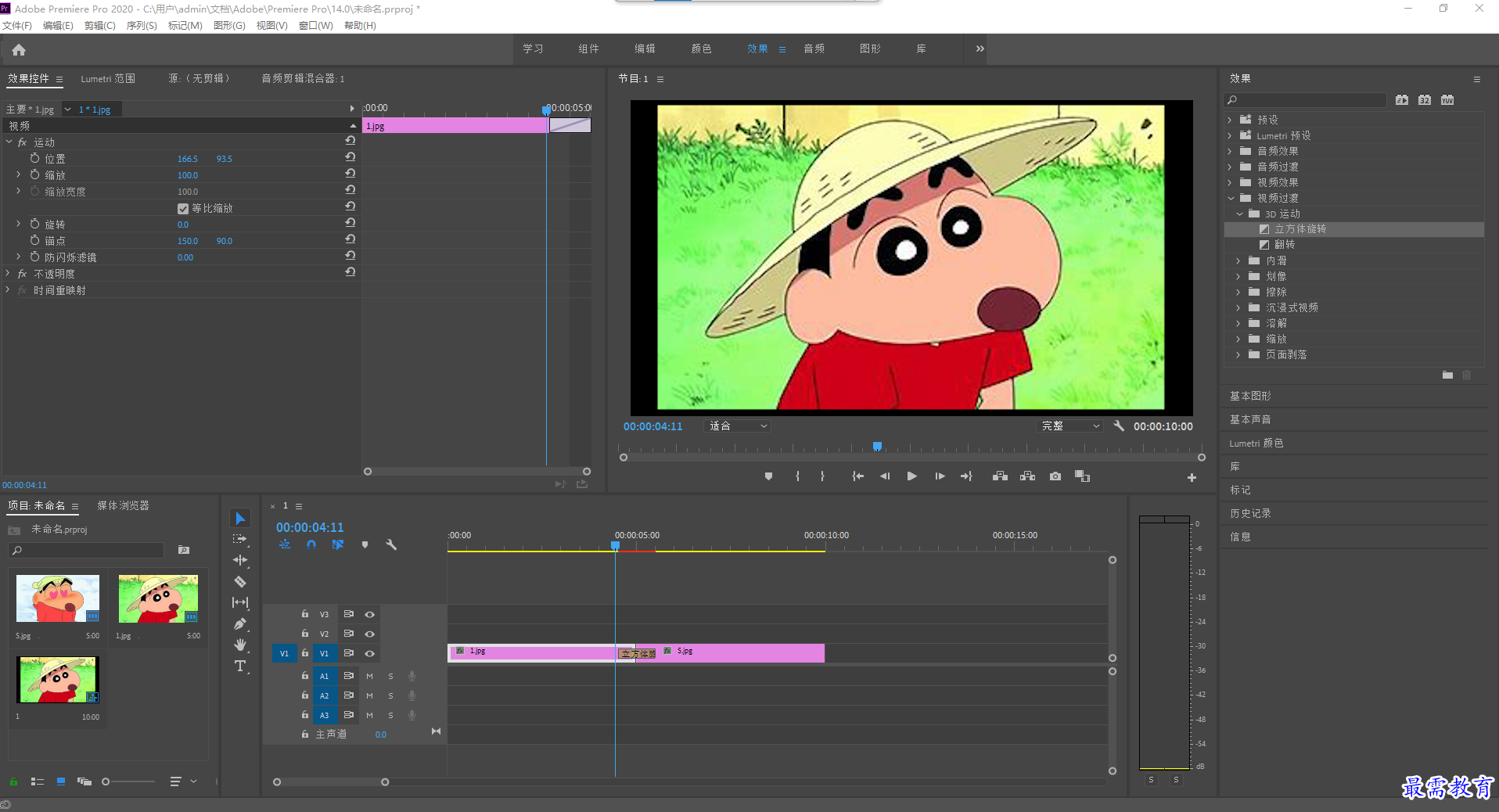Select the 5.jpg thumbnail in Project panel
This screenshot has width=1499, height=812.
(58, 599)
